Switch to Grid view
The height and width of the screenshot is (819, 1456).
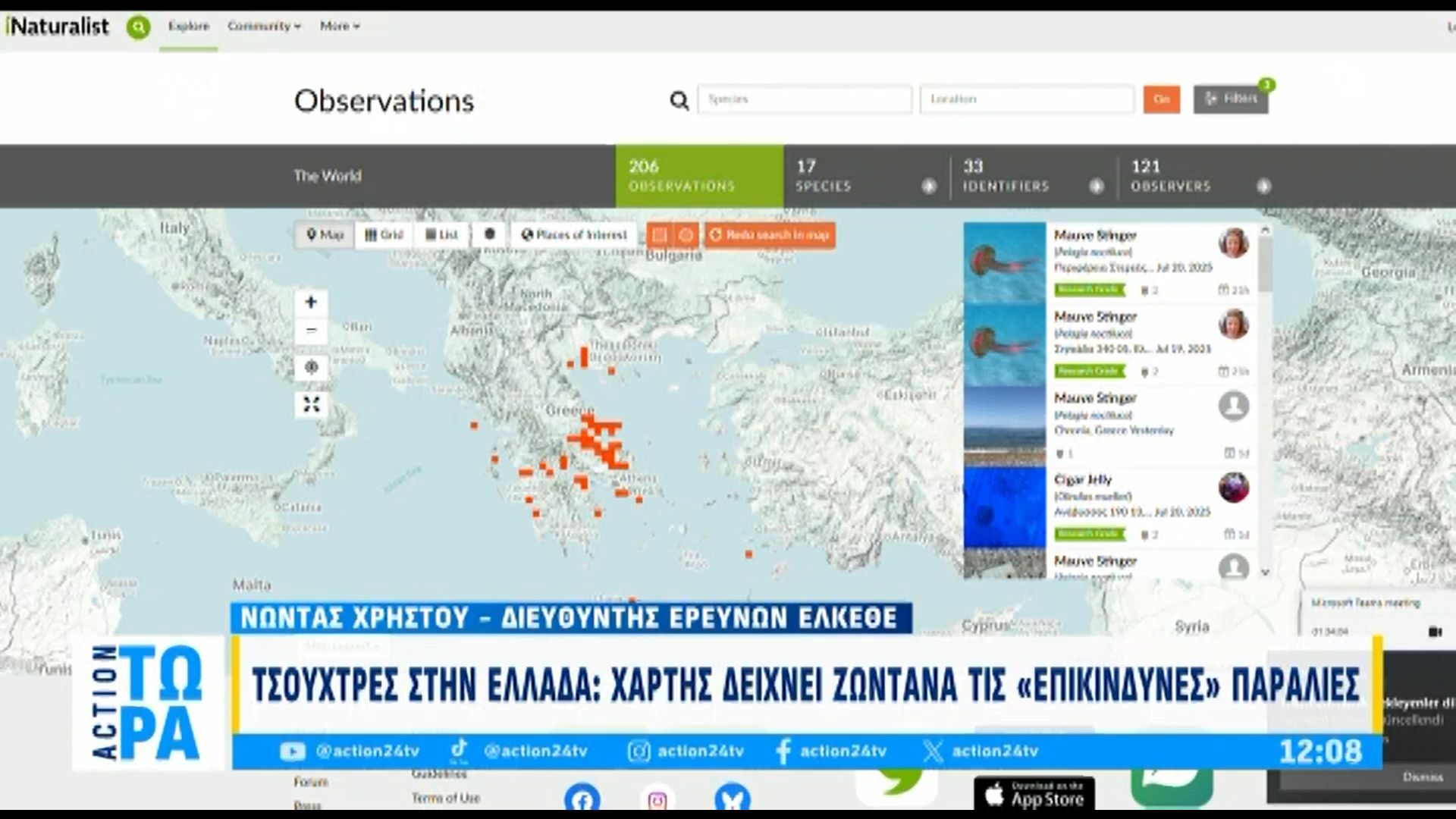point(384,235)
